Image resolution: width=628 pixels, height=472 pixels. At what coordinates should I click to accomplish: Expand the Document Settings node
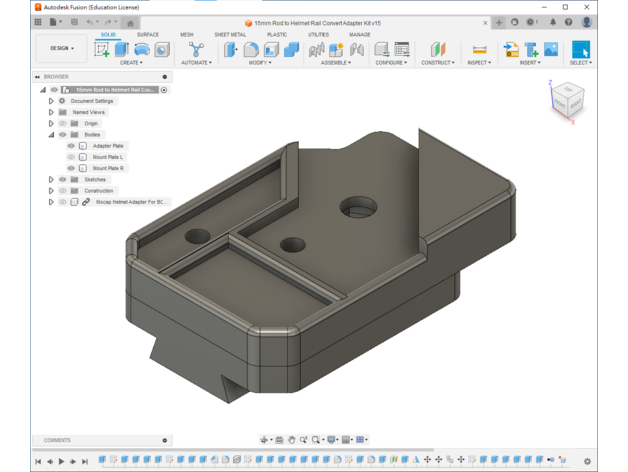pyautogui.click(x=51, y=101)
